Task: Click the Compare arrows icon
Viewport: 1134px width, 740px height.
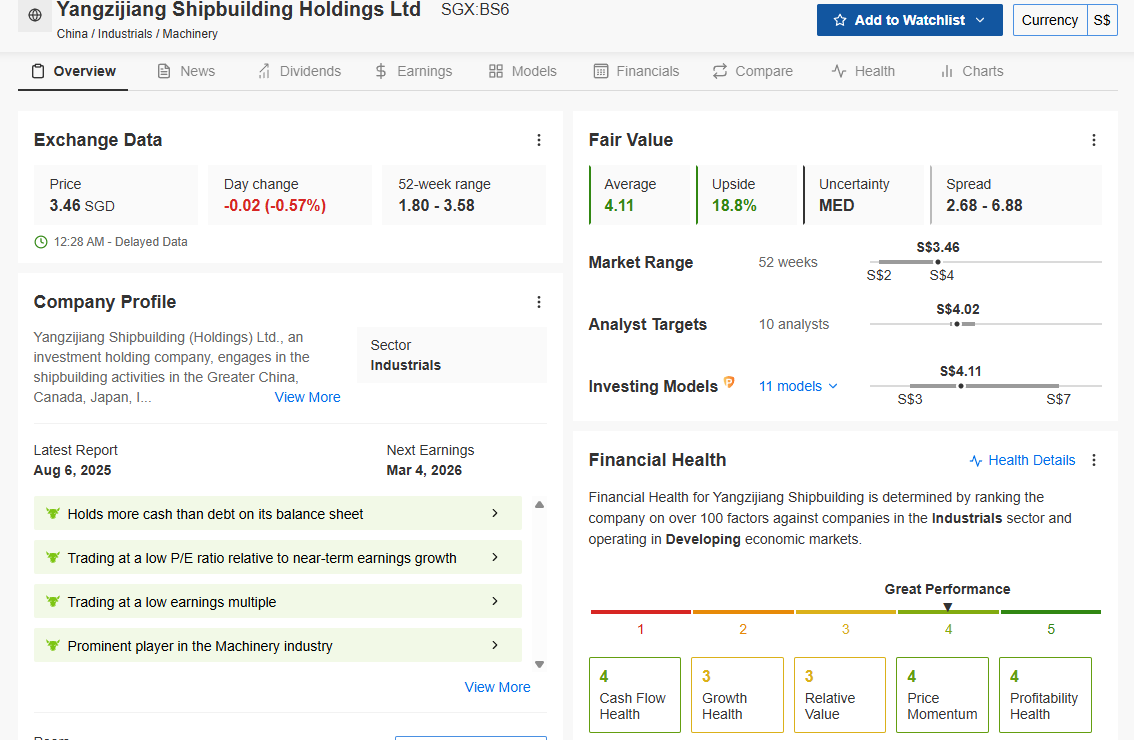Action: point(720,71)
